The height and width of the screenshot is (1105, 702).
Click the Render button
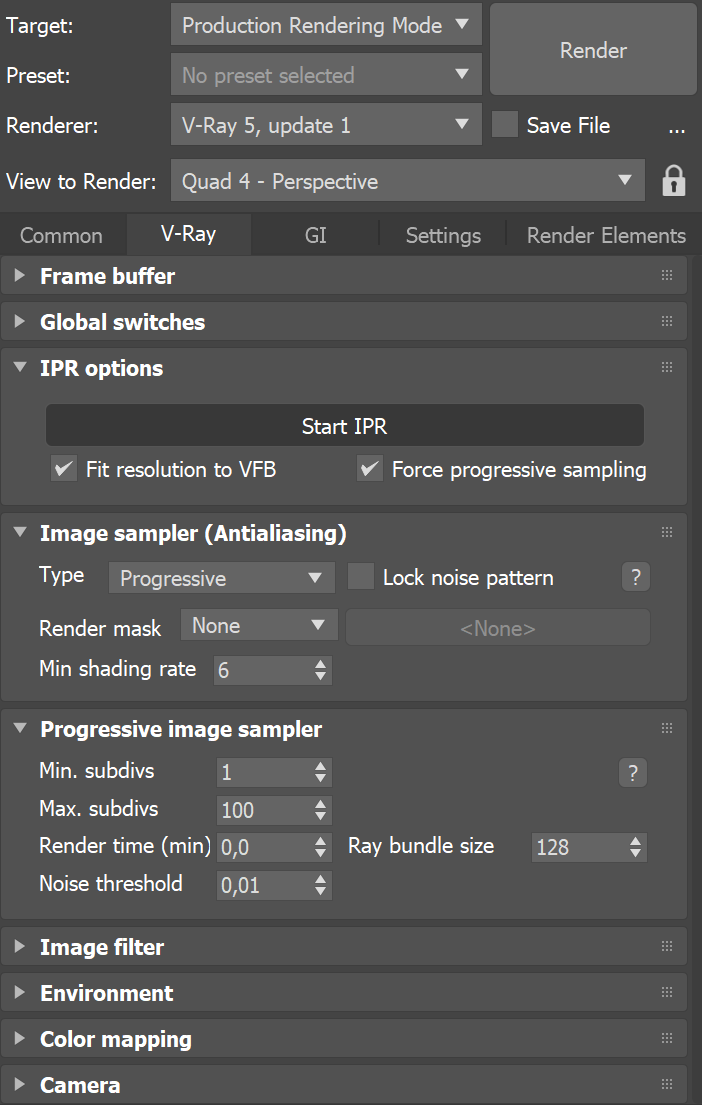point(594,50)
